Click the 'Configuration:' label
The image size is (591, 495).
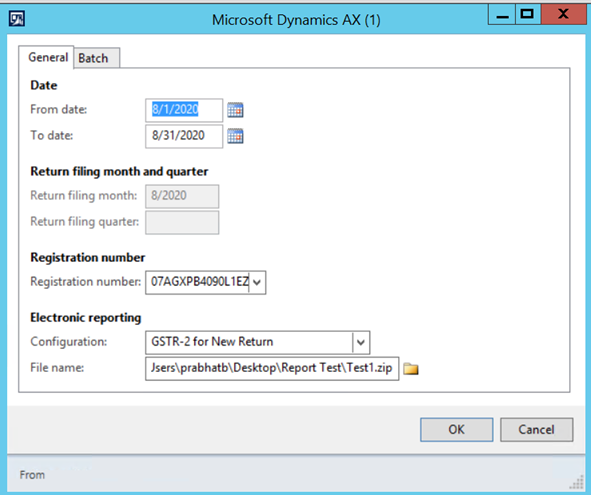tap(69, 342)
